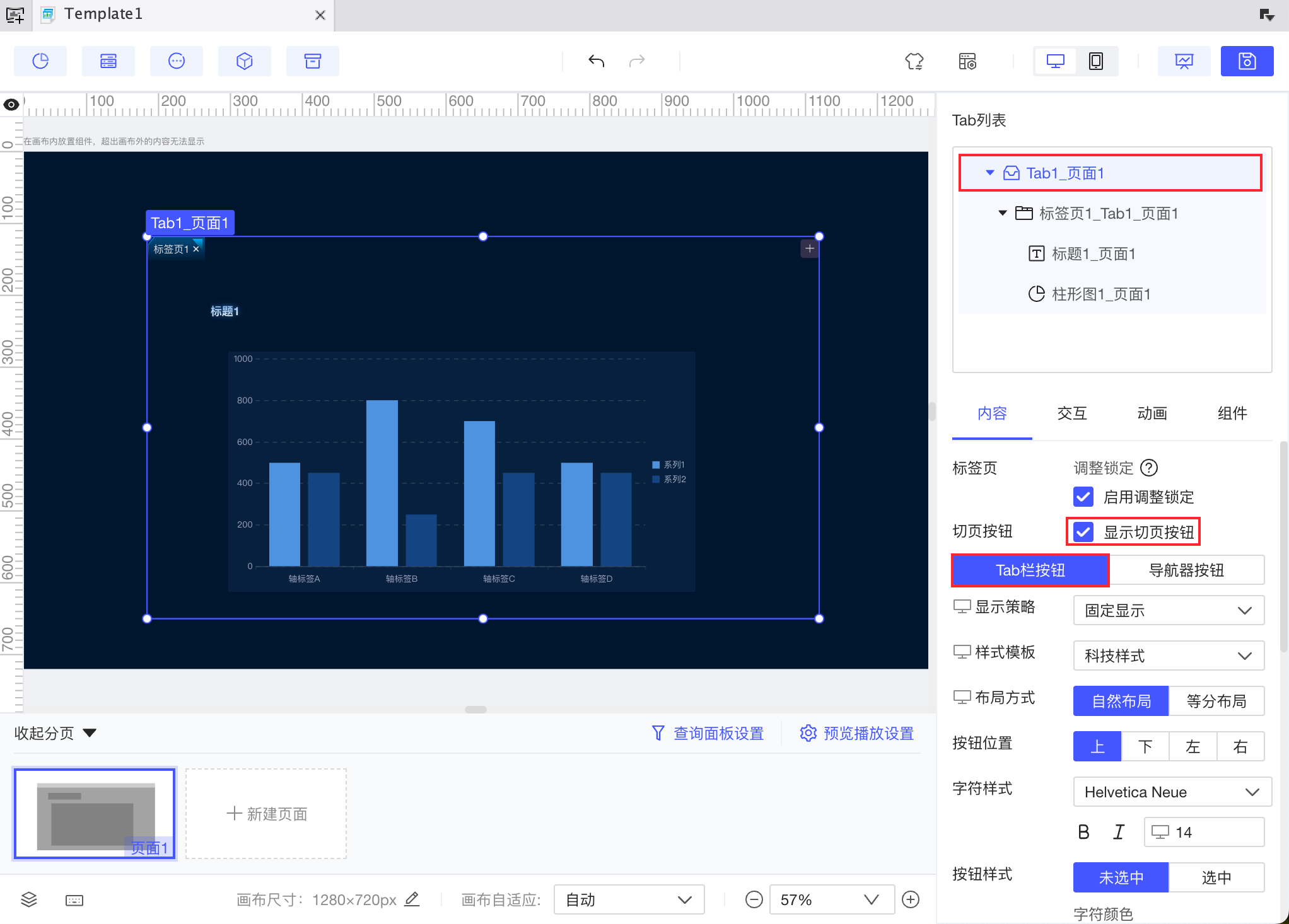Set button position to 上
Screen dimensions: 1289x924
pyautogui.click(x=1097, y=746)
